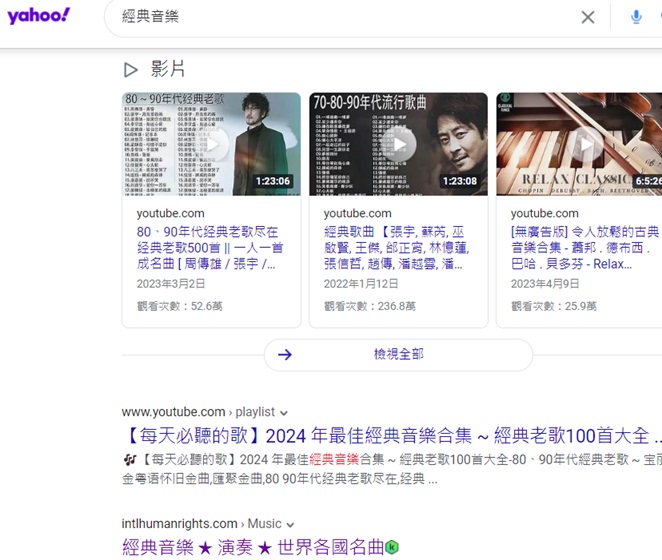Click the 檢視全部 button

pyautogui.click(x=398, y=355)
